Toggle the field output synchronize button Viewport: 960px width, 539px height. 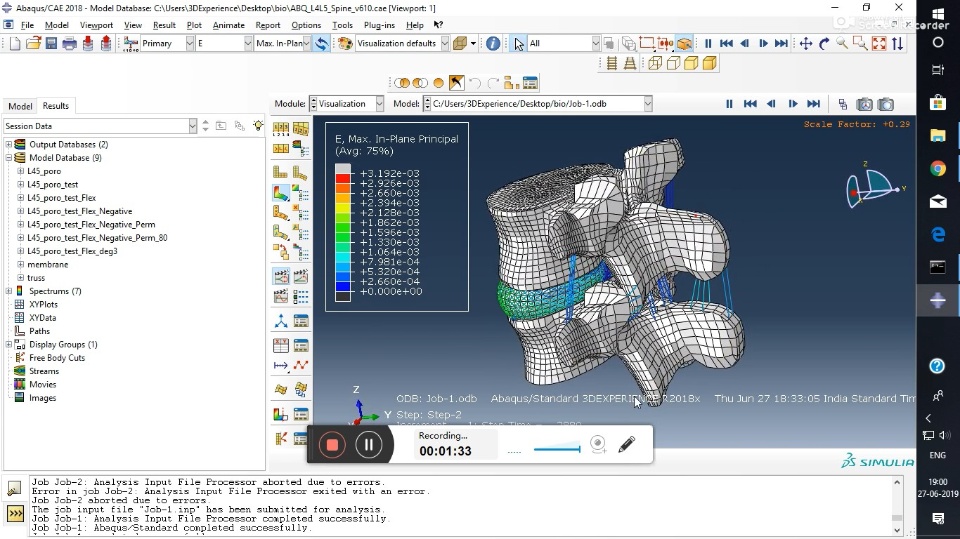[x=321, y=43]
